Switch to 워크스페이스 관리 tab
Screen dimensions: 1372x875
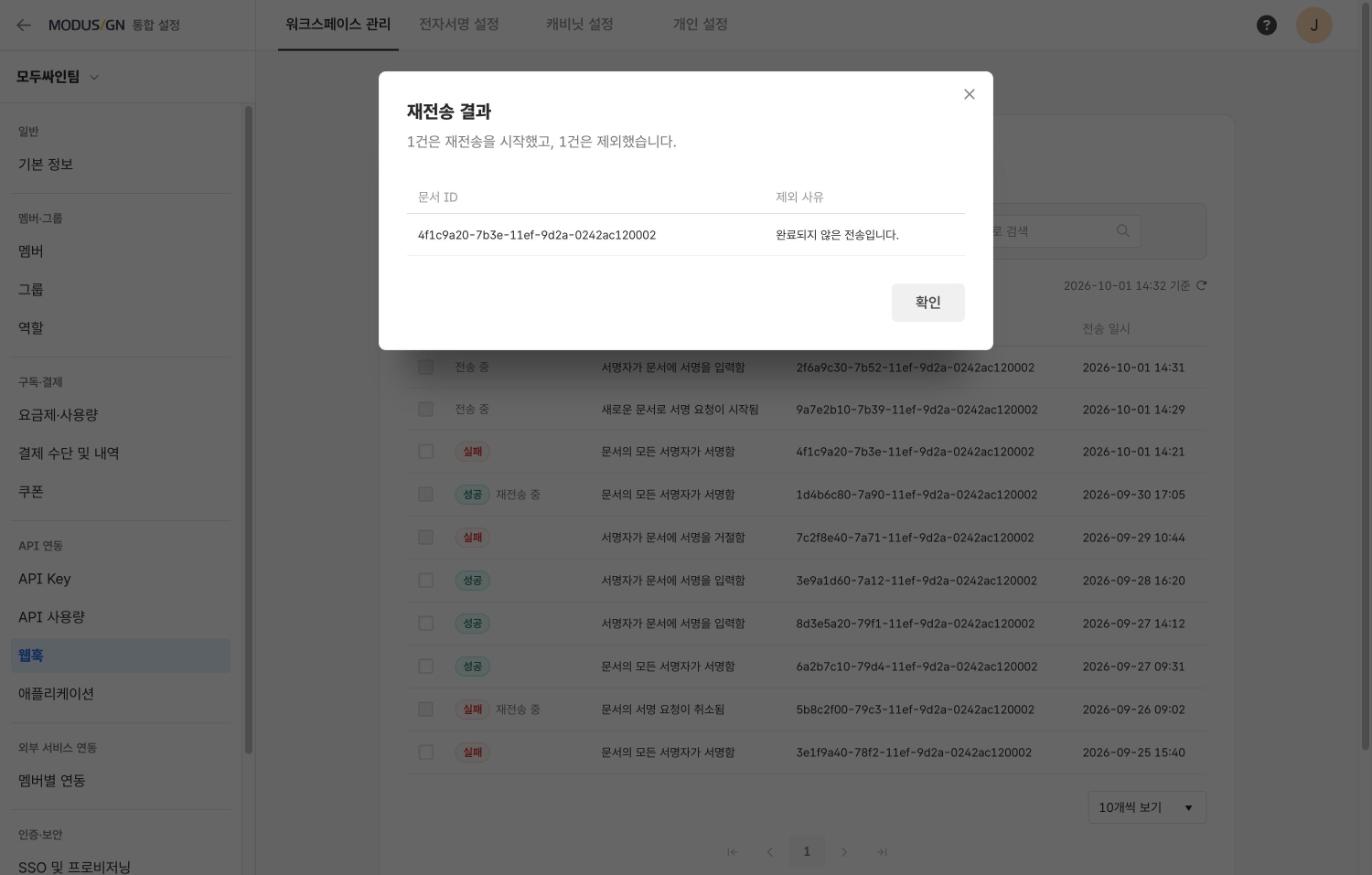point(338,24)
